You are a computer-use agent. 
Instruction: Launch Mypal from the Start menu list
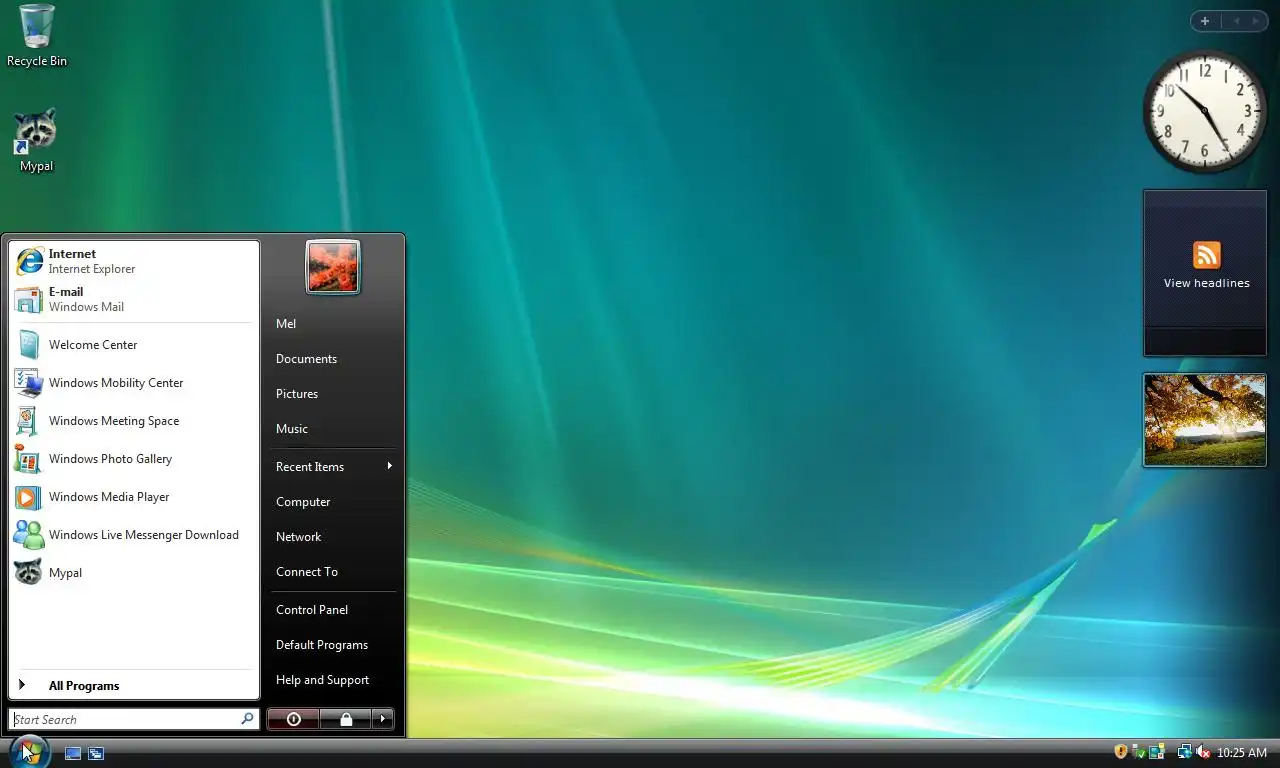point(134,573)
